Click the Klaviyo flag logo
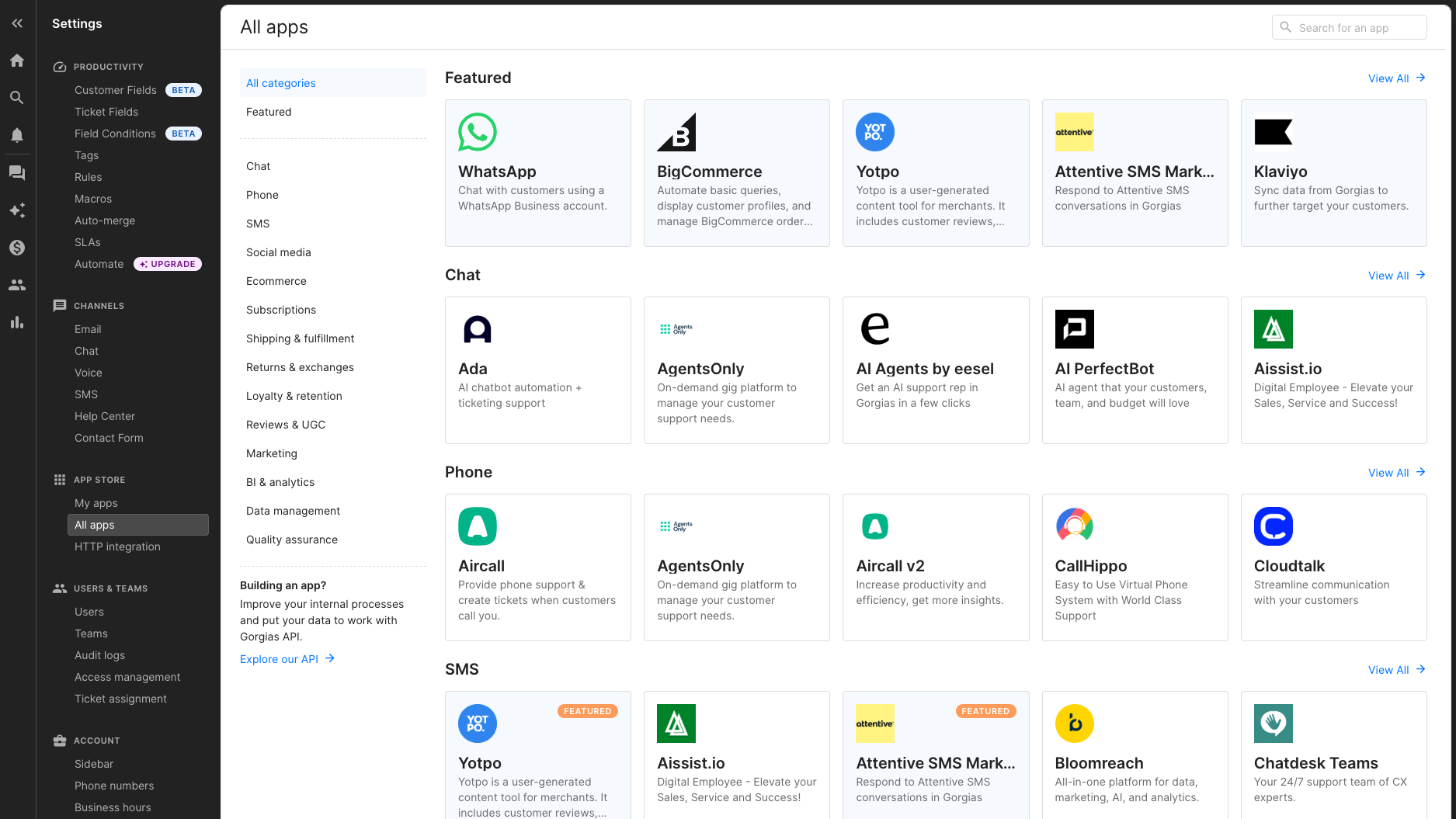Viewport: 1456px width, 819px height. (x=1274, y=132)
